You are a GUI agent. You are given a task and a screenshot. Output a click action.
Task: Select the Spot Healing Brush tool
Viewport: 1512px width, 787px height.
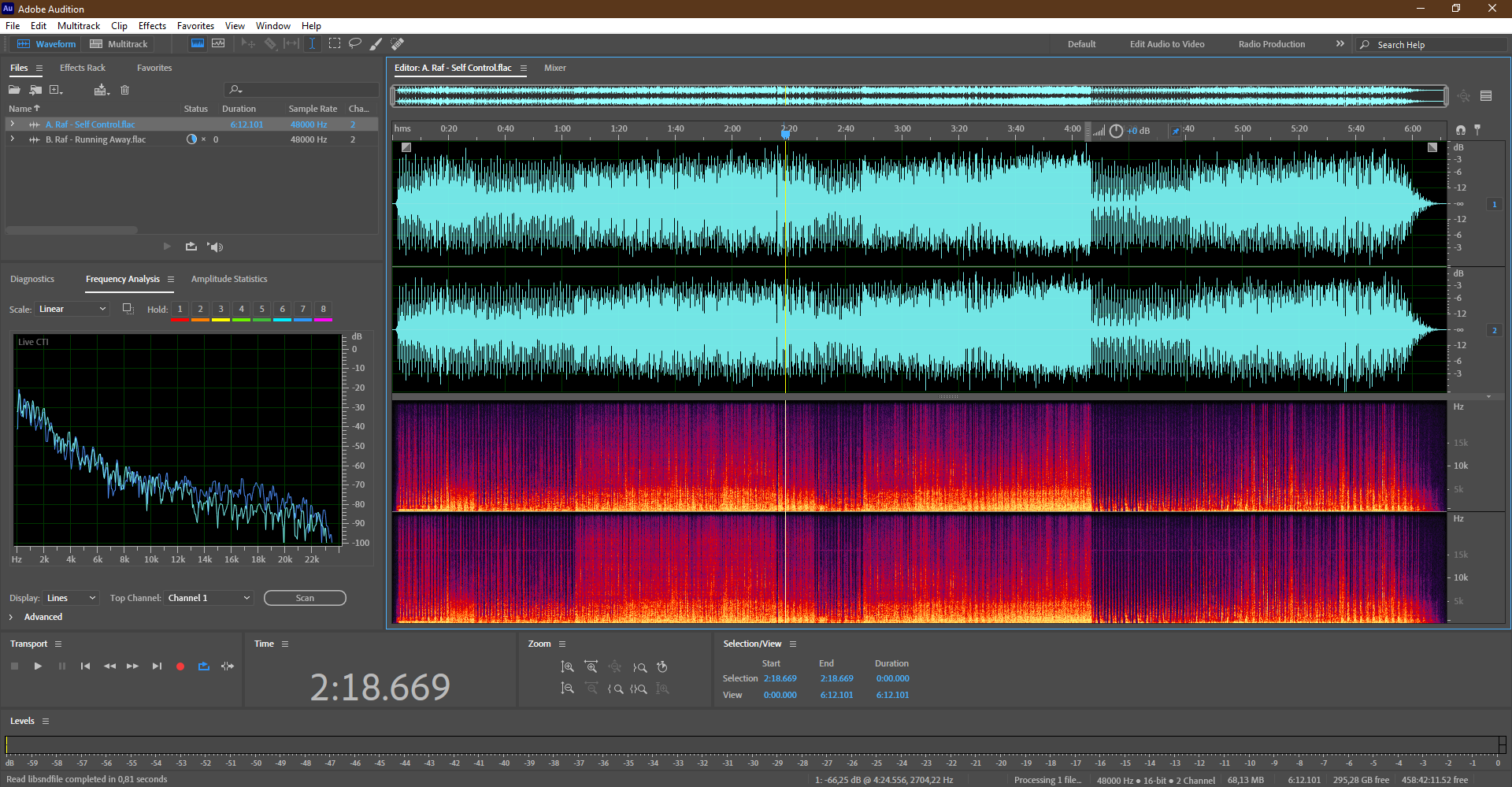[398, 44]
